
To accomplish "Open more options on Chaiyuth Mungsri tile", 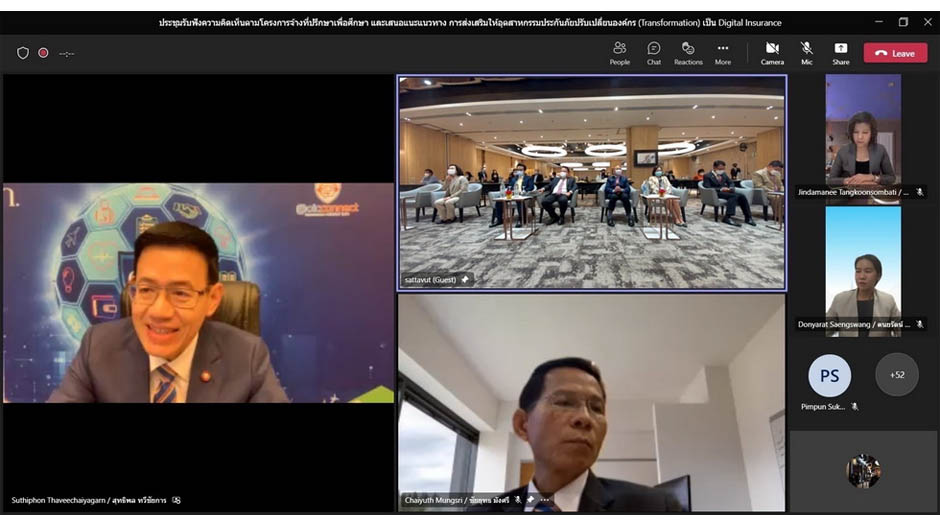I will 546,500.
